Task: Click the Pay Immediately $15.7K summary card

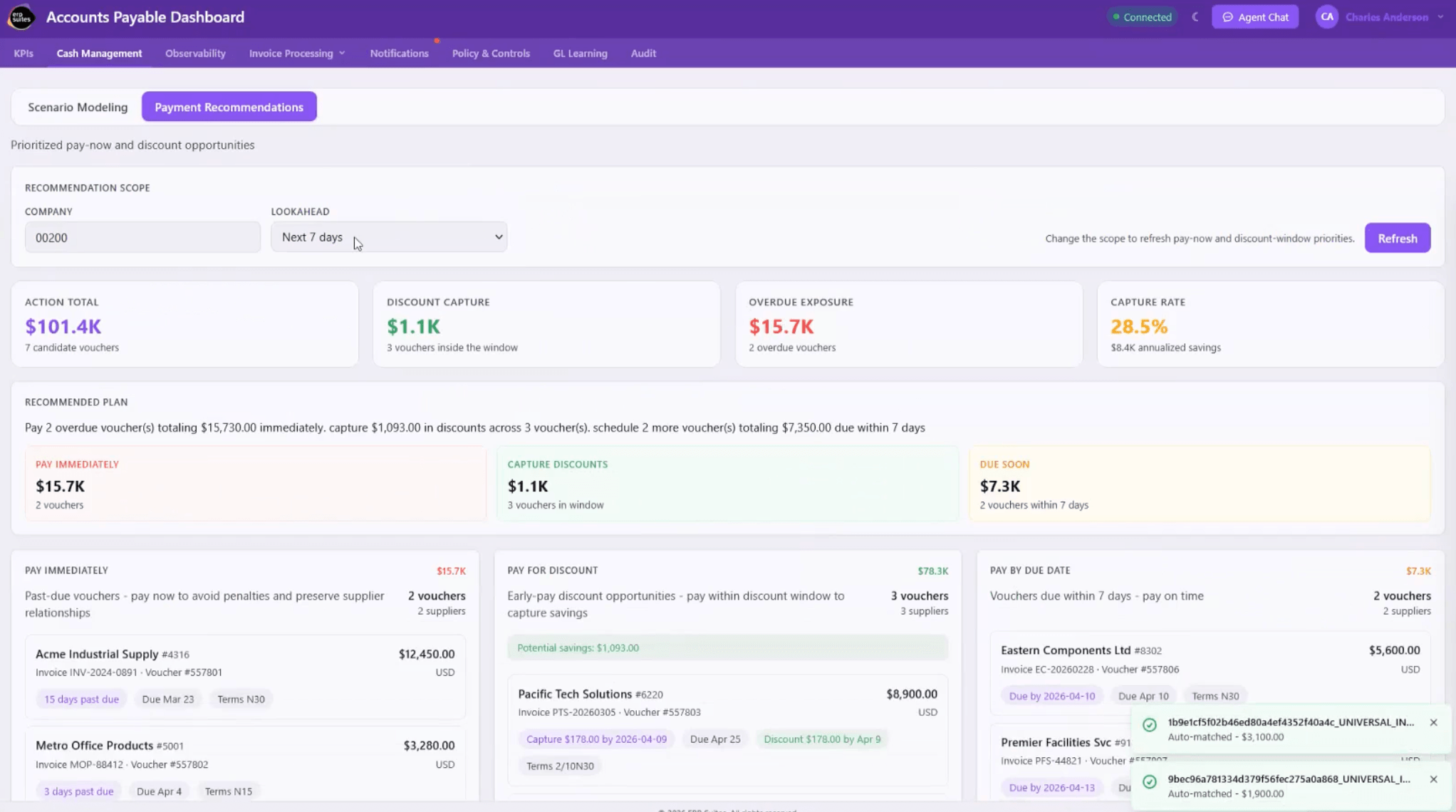Action: coord(256,484)
